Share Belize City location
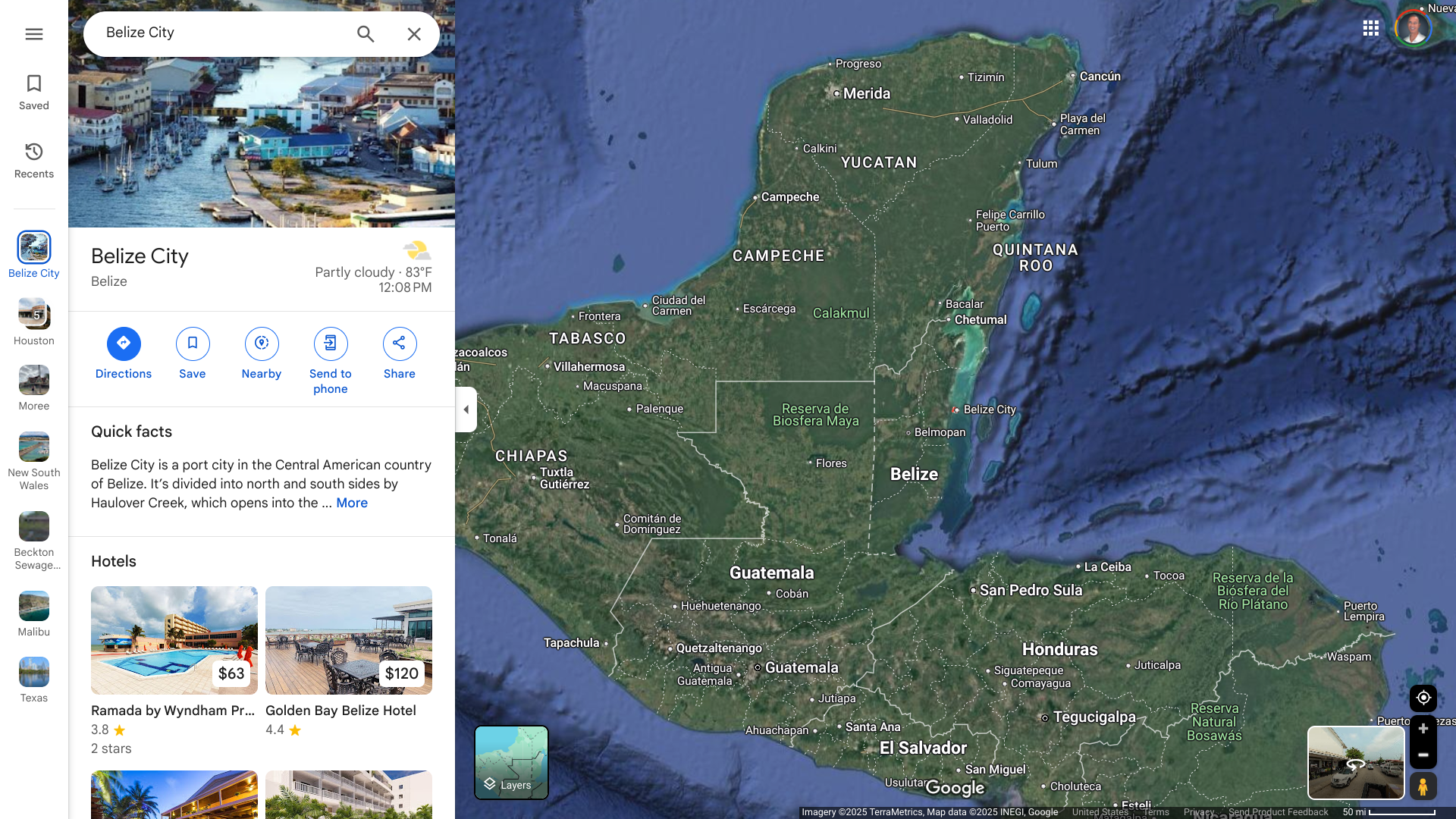Screen dimensions: 1456x819 coord(400,344)
